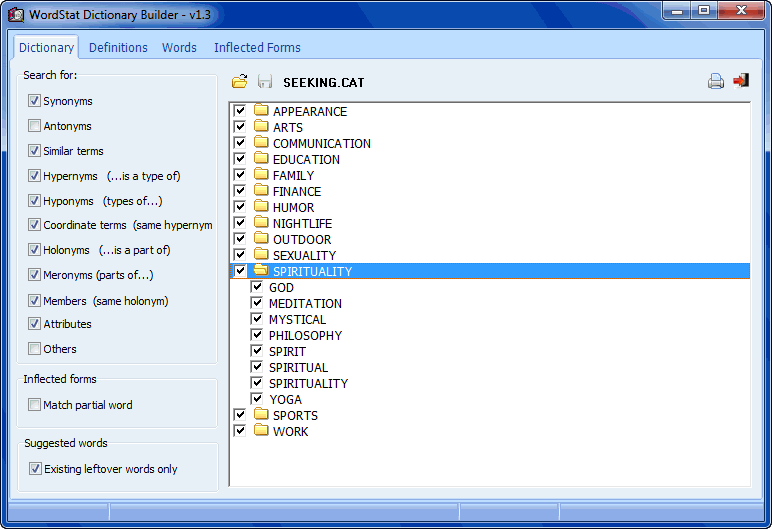Open the Words tab
The image size is (772, 529).
point(179,47)
